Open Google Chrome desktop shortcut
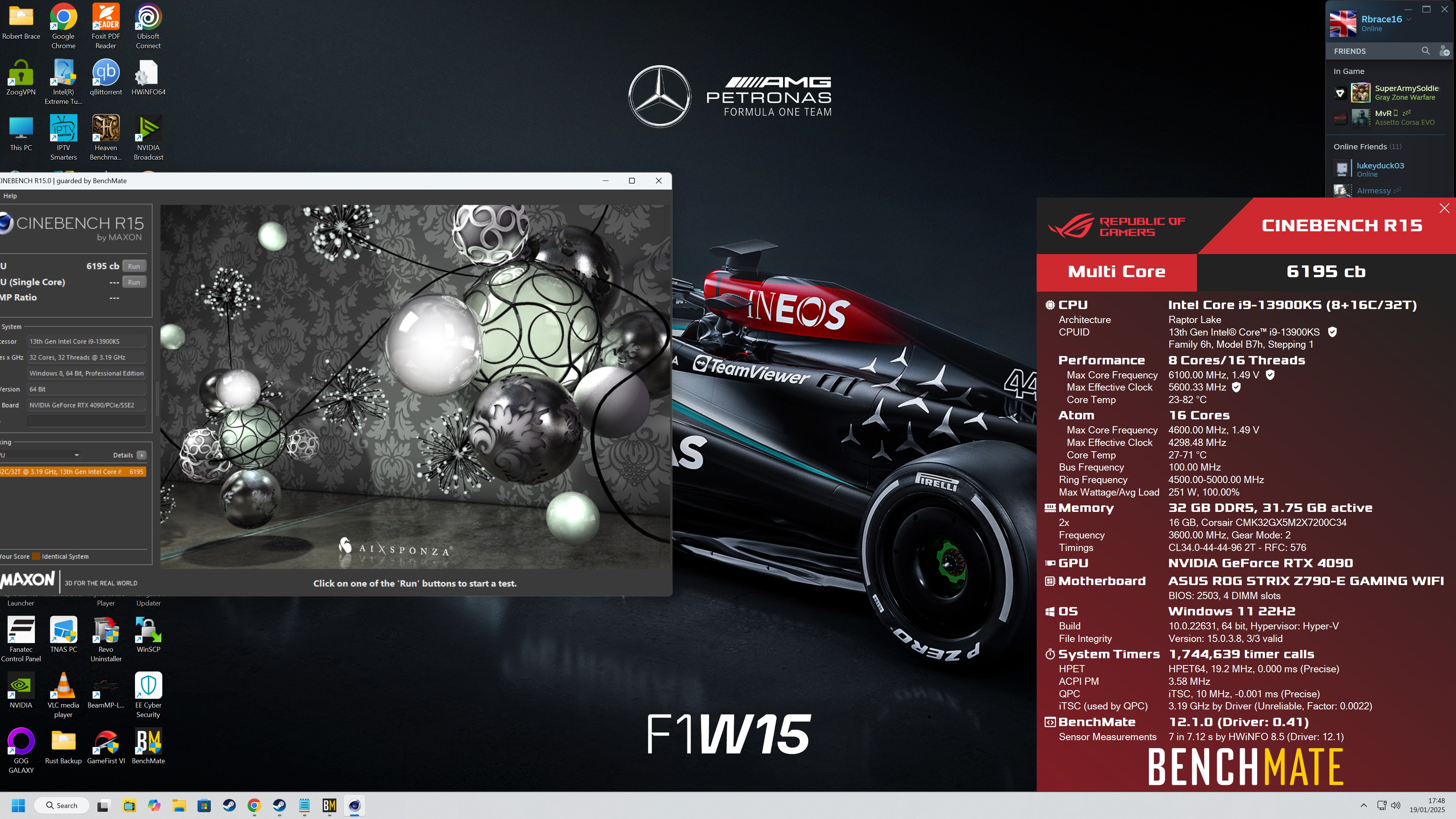The height and width of the screenshot is (819, 1456). click(x=63, y=26)
